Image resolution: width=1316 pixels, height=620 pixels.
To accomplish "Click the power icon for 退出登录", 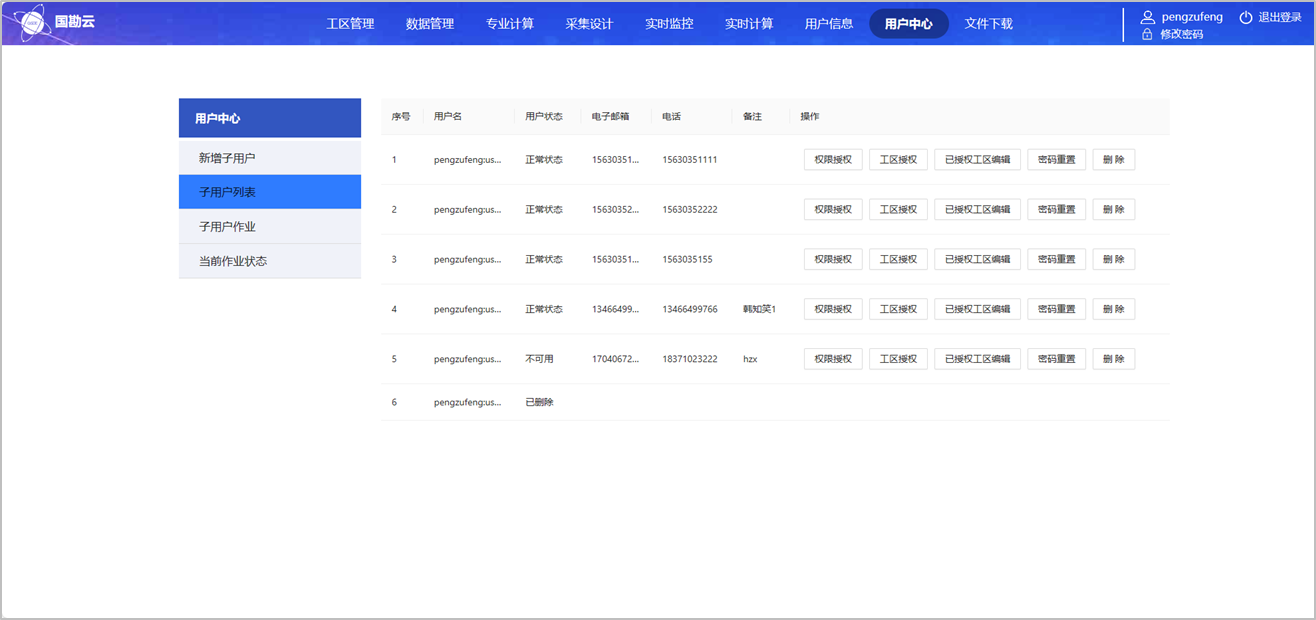I will 1246,17.
